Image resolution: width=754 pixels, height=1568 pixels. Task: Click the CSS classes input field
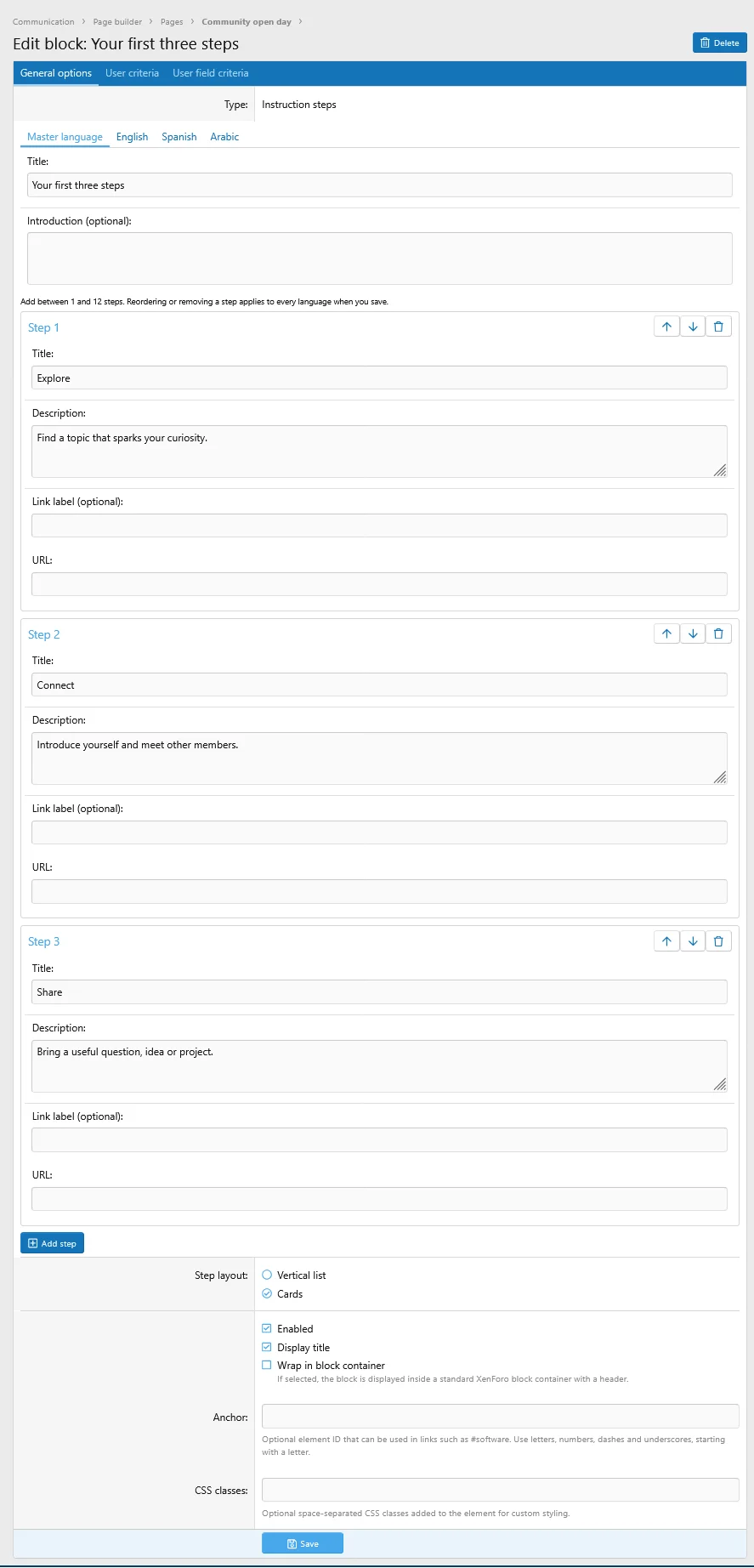pos(501,1490)
